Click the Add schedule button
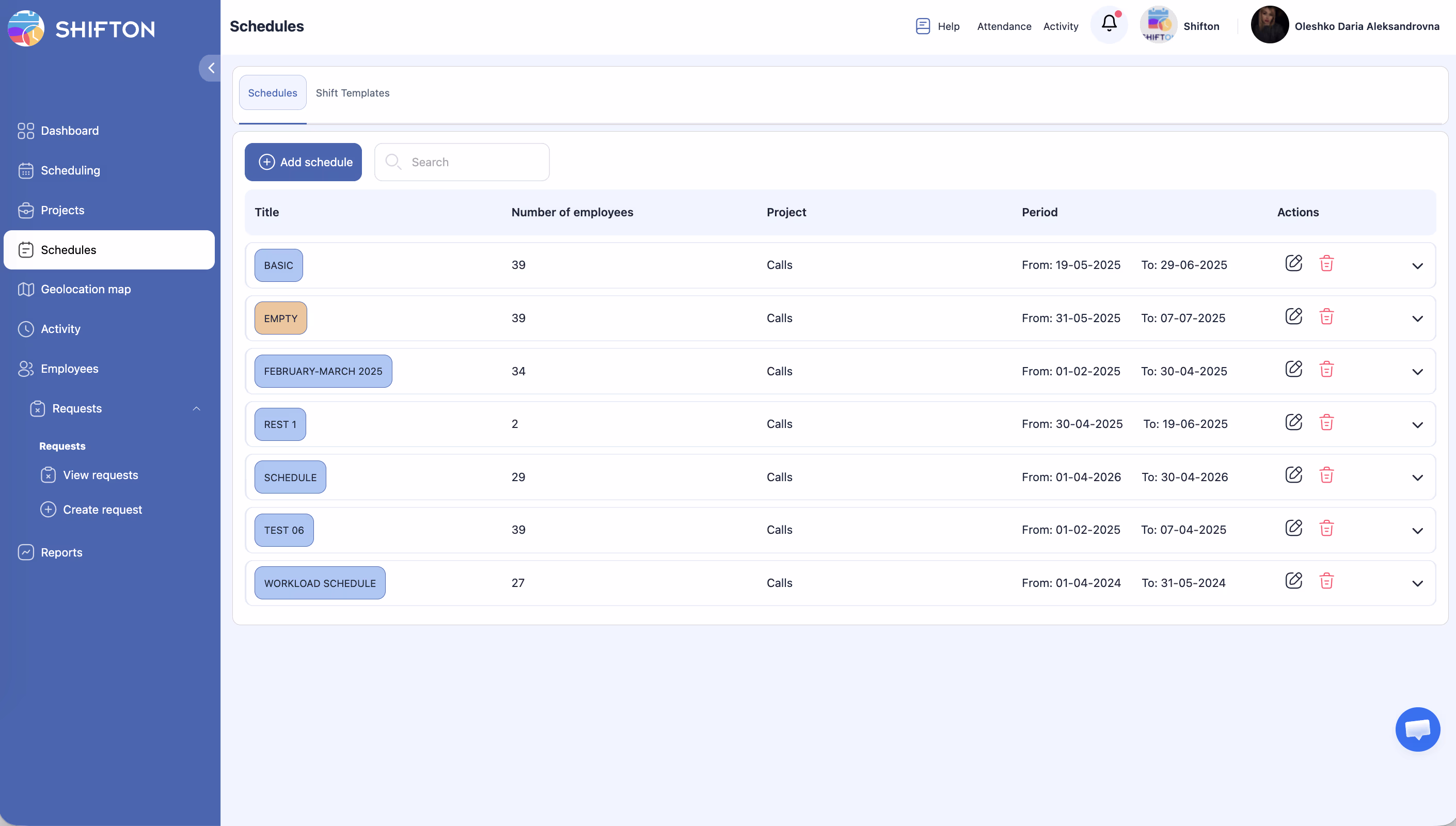1456x826 pixels. coord(303,162)
